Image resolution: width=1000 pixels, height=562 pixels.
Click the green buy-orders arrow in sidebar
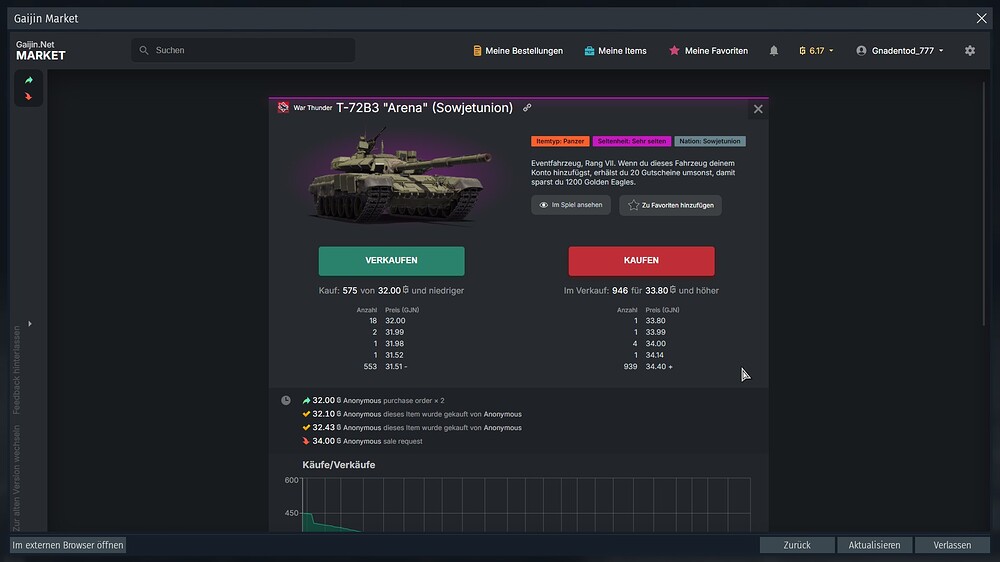pyautogui.click(x=29, y=80)
